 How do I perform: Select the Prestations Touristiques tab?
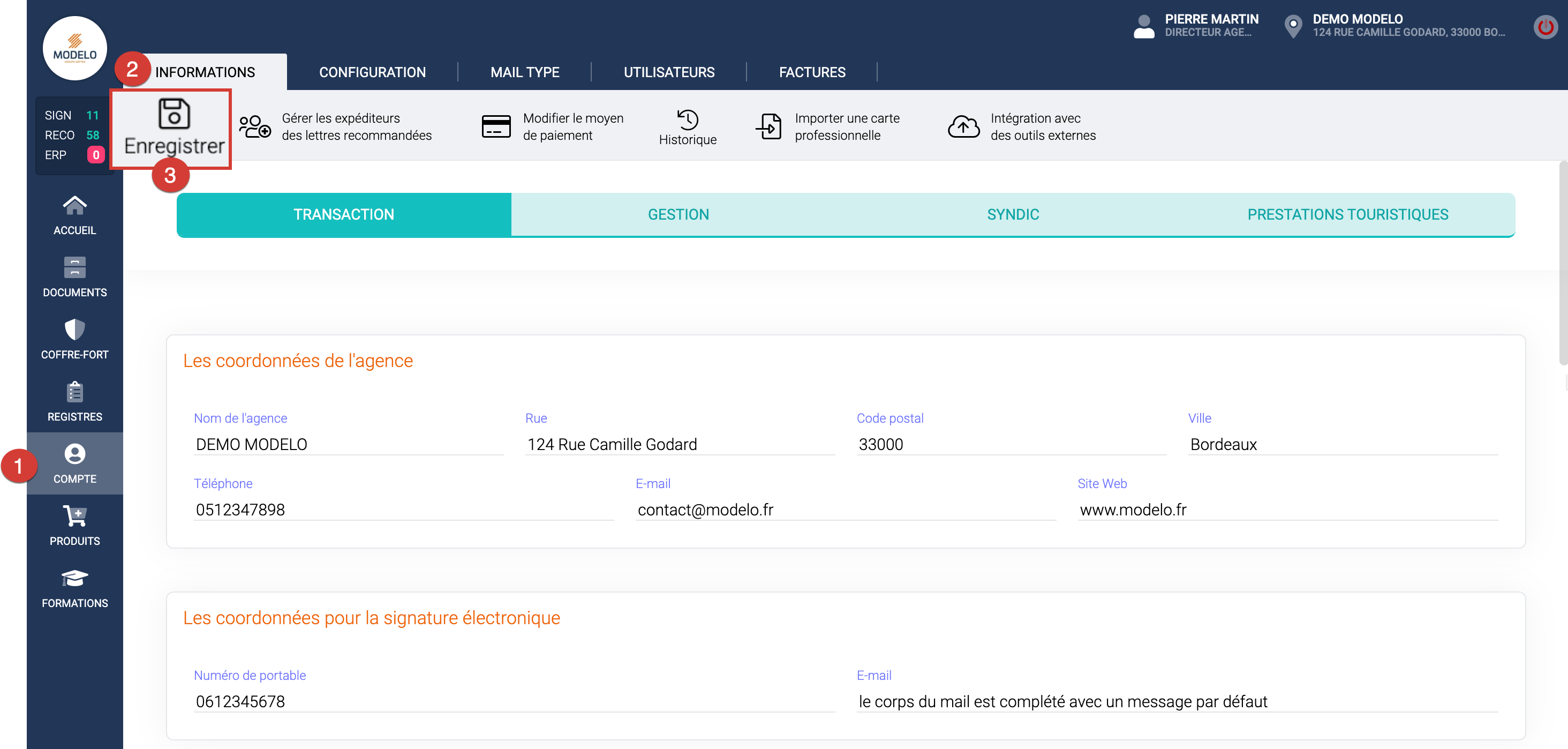[1347, 214]
